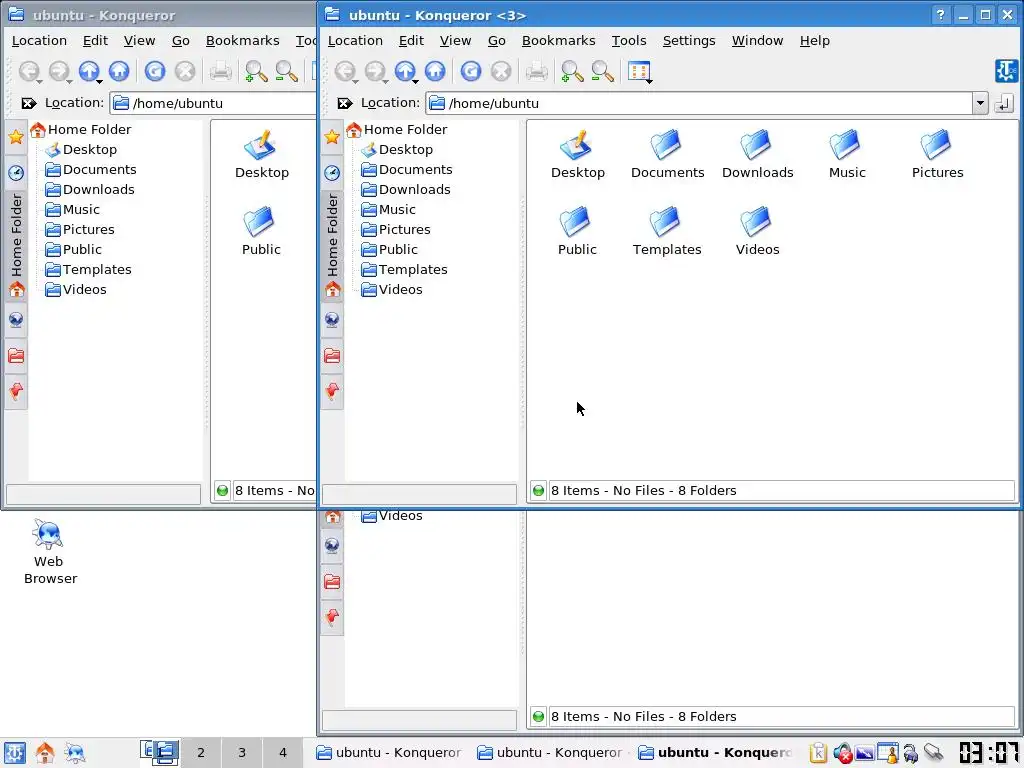Open the K menu on the panel
Image resolution: width=1024 pixels, height=768 pixels.
click(14, 752)
